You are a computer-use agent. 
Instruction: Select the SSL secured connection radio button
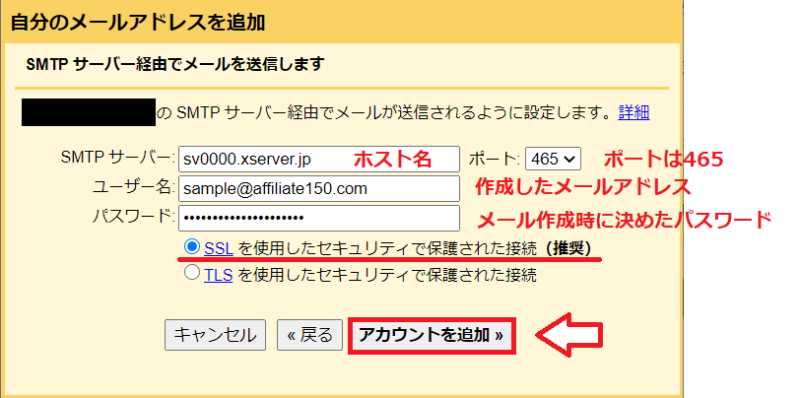coord(192,247)
